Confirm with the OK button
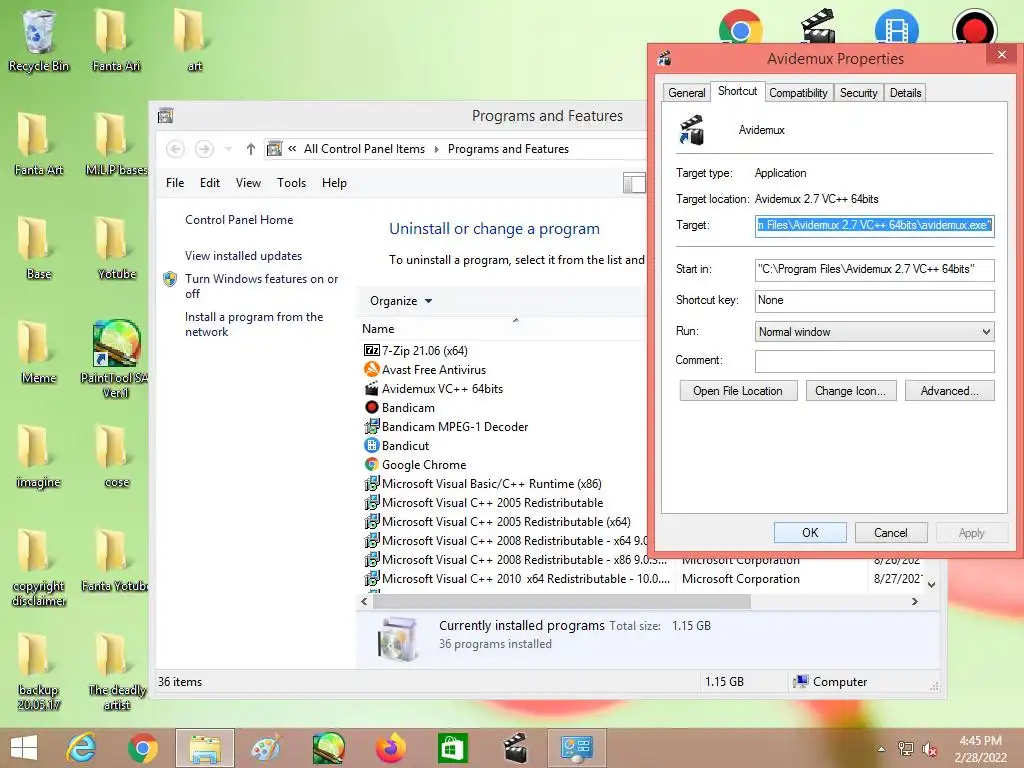This screenshot has height=768, width=1024. click(810, 532)
